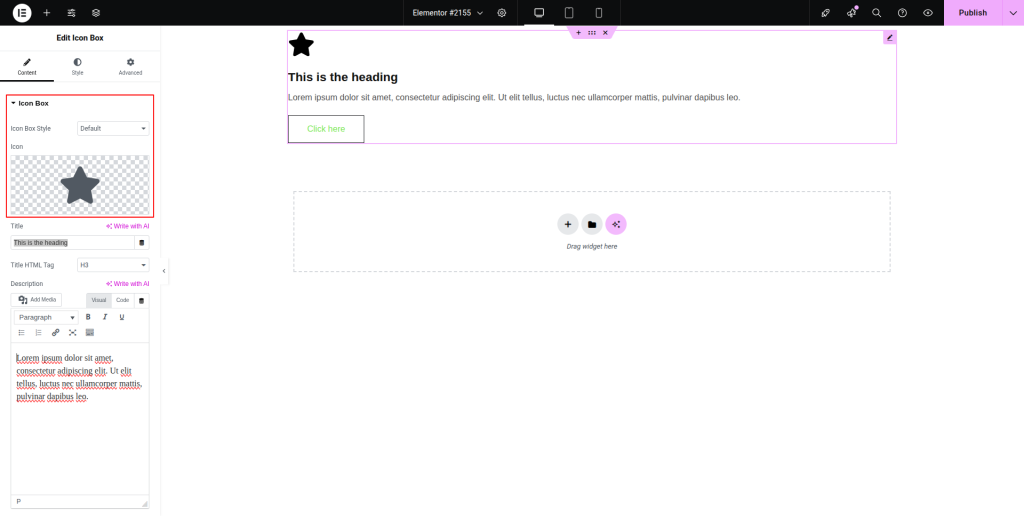Open the Structure layers icon
This screenshot has width=1024, height=516.
pos(96,13)
